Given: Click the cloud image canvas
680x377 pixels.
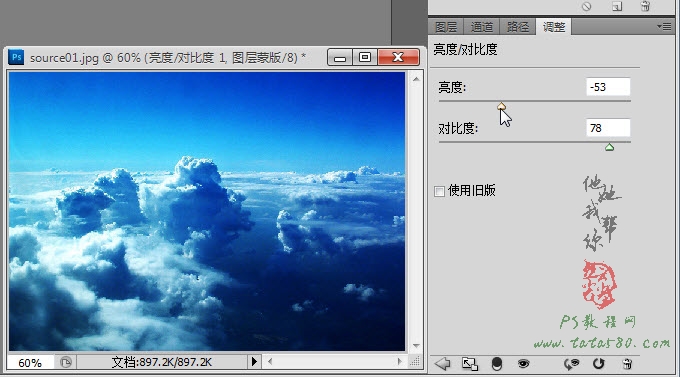Looking at the screenshot, I should point(206,211).
